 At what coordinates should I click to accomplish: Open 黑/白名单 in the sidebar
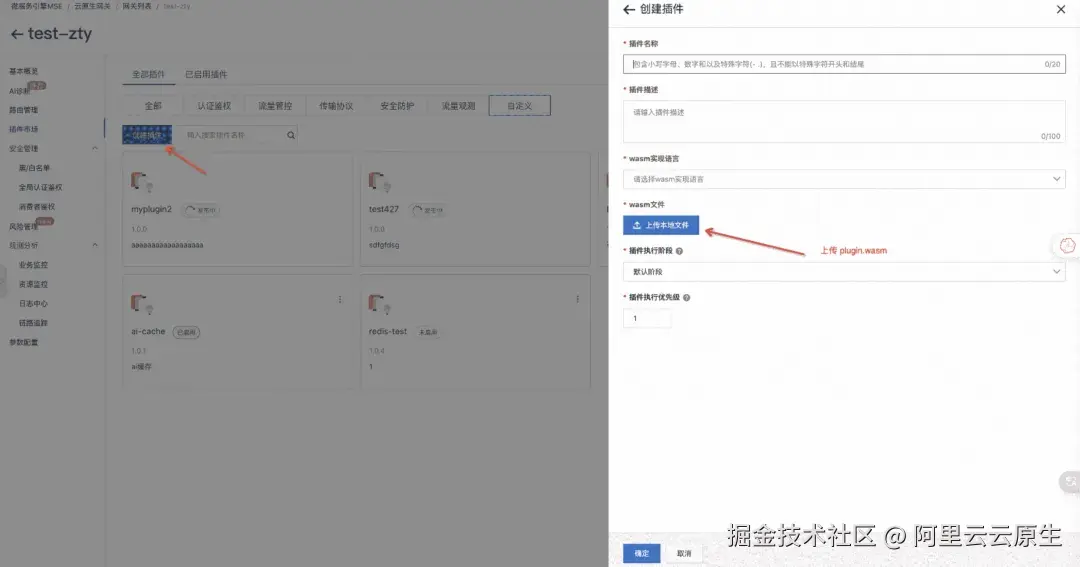point(34,168)
